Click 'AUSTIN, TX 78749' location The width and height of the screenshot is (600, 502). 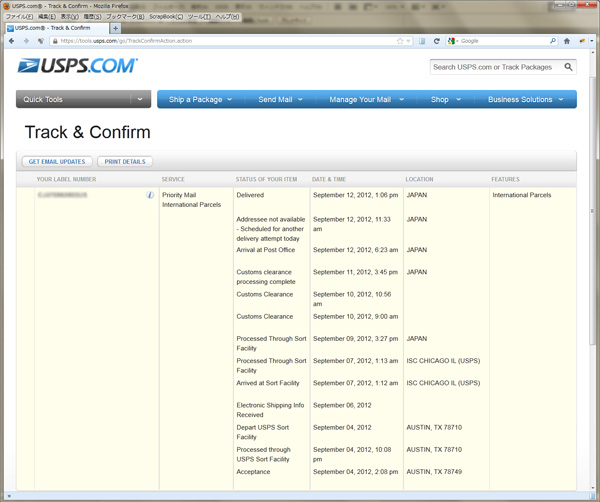click(x=434, y=472)
